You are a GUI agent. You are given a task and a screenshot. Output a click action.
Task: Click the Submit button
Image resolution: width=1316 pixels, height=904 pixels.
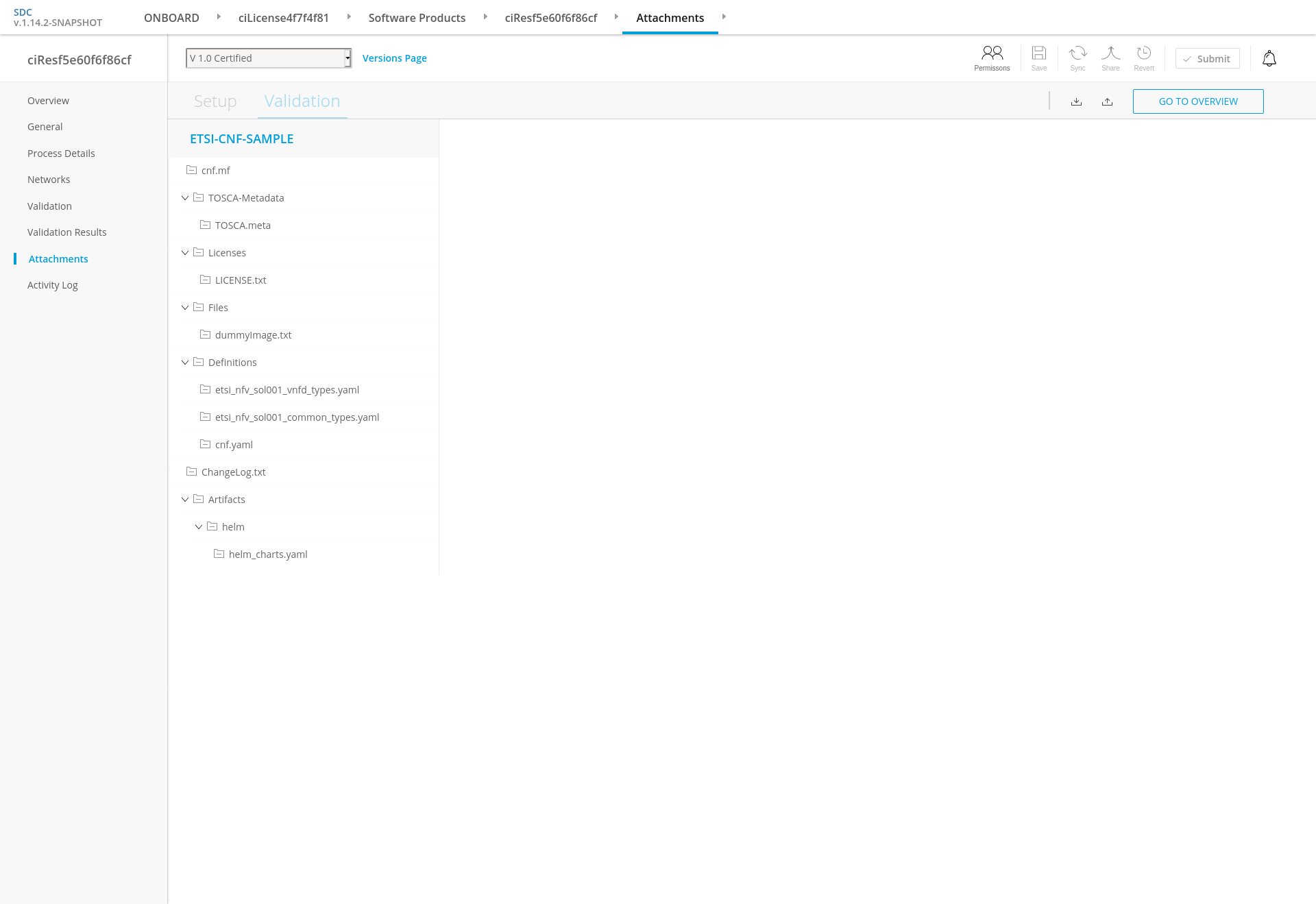(1208, 59)
